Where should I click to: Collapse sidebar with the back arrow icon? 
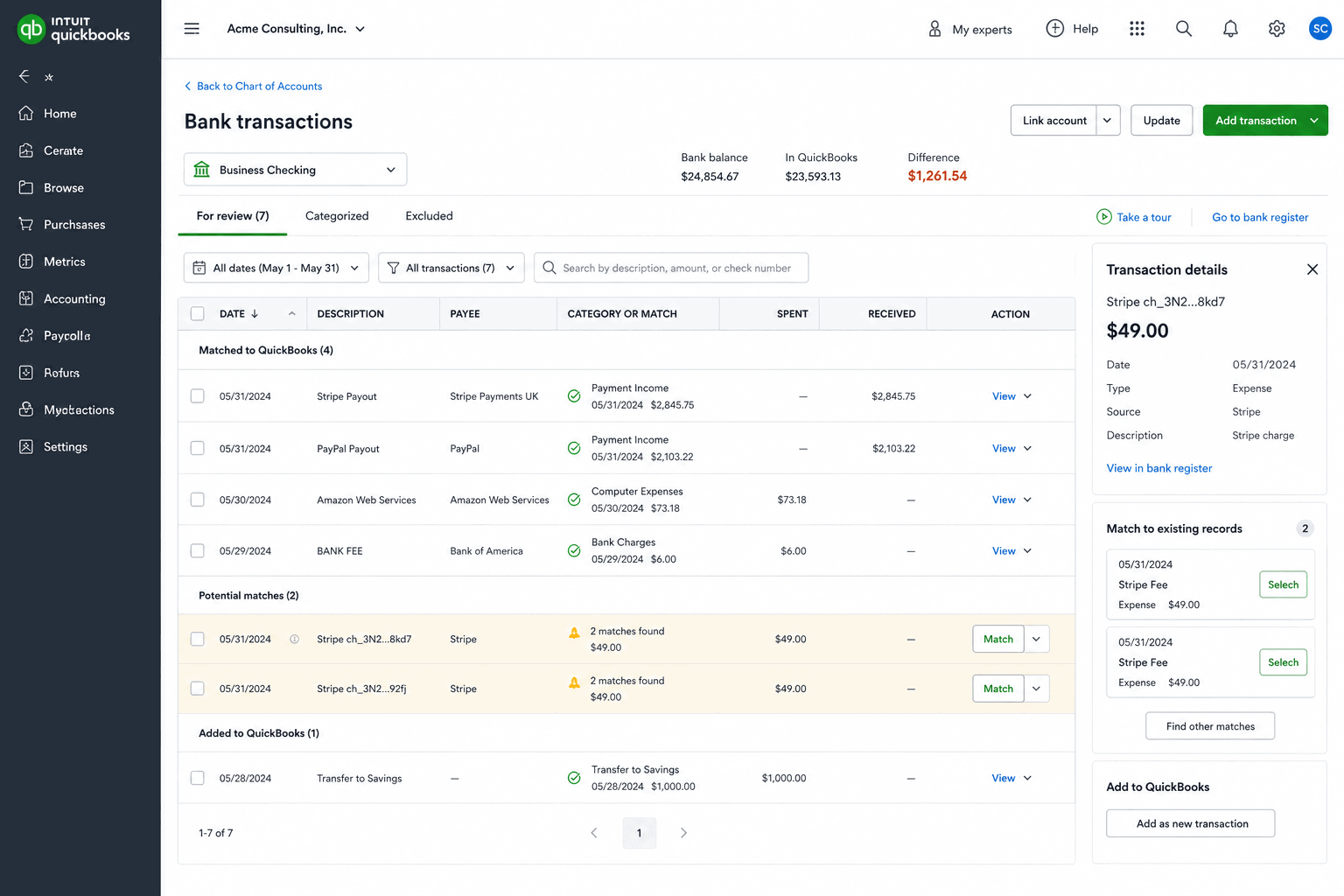(x=24, y=77)
